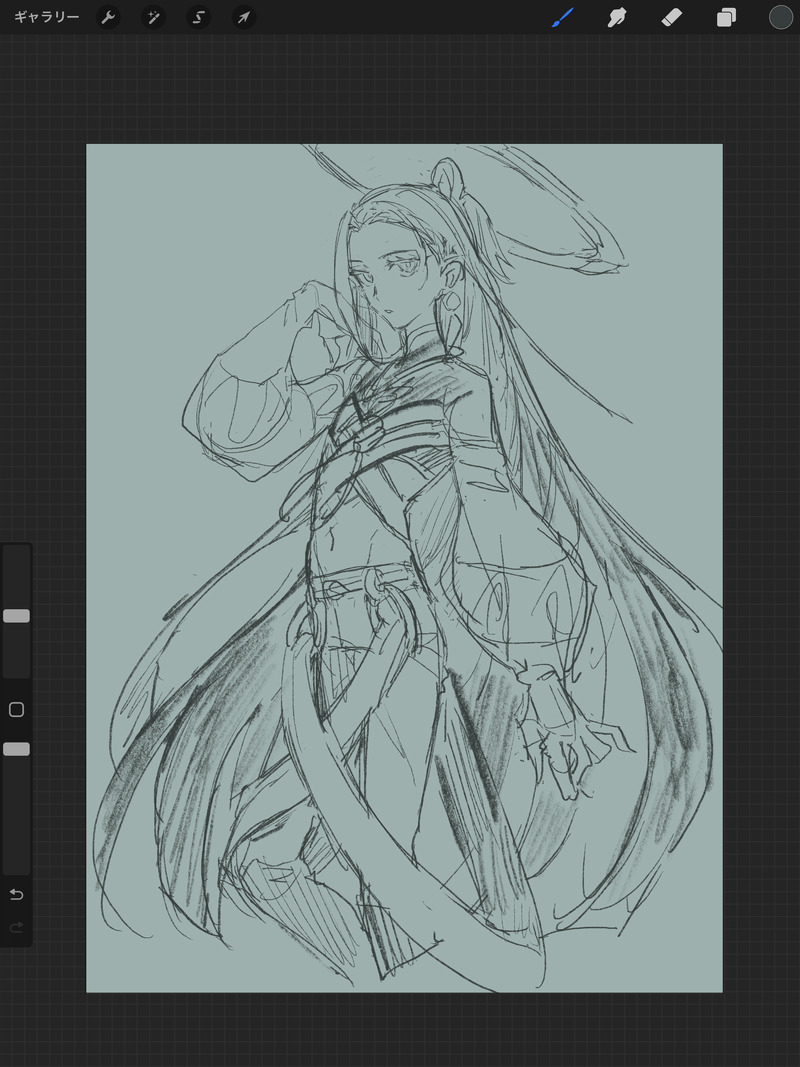Select the Eraser tool
The width and height of the screenshot is (800, 1067).
pyautogui.click(x=671, y=17)
